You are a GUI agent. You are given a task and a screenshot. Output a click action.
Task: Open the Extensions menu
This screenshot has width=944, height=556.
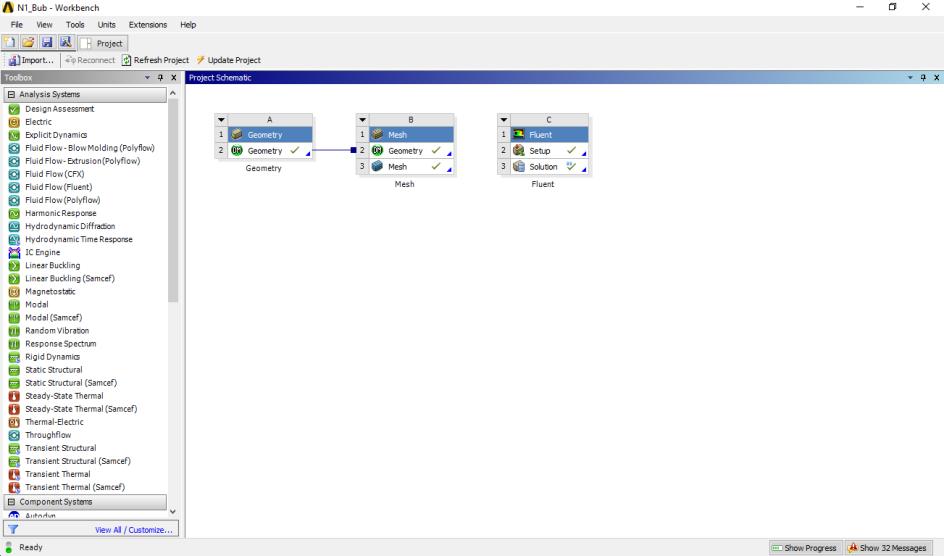point(148,25)
